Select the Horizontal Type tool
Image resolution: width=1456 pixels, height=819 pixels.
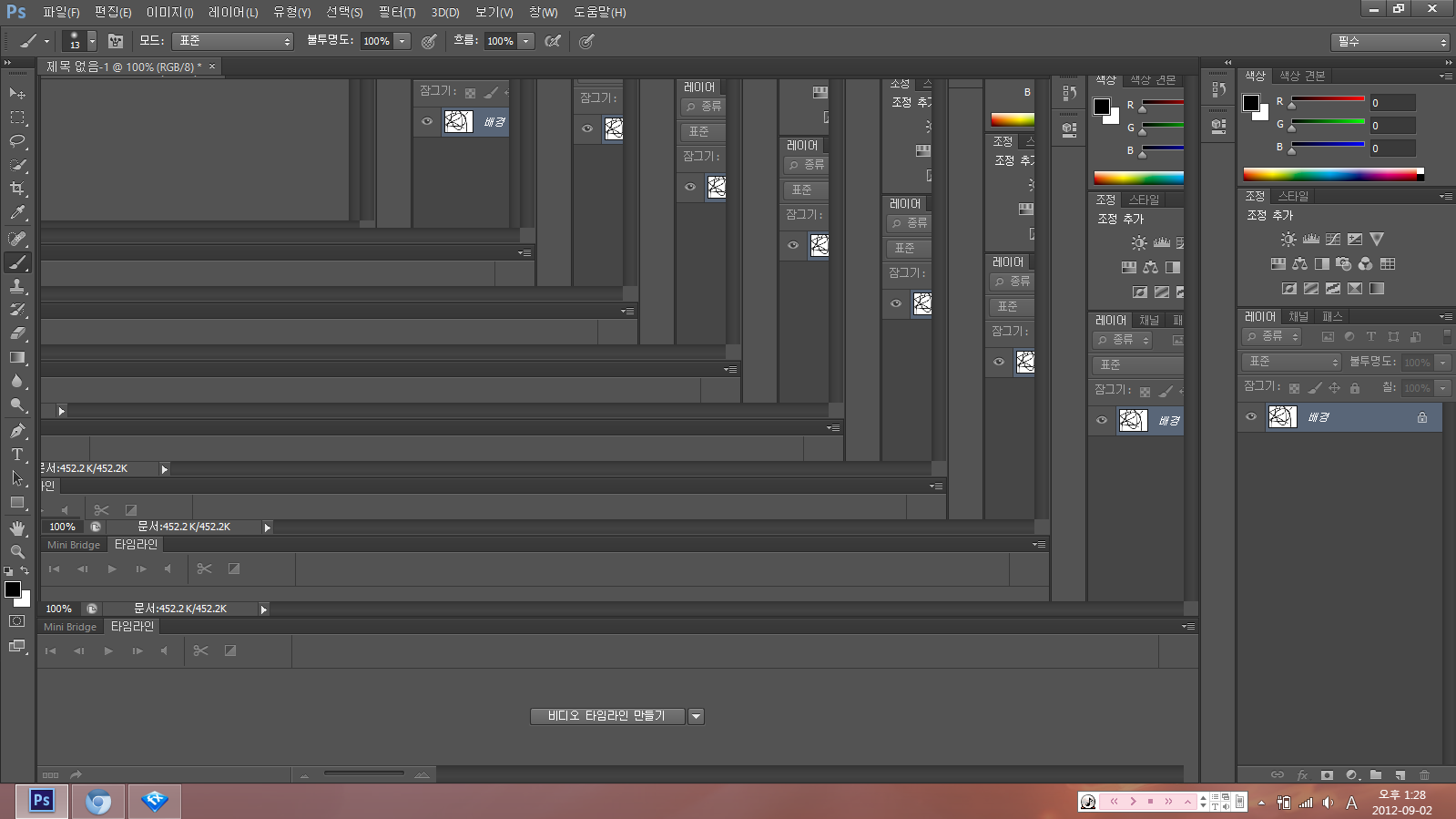click(17, 455)
